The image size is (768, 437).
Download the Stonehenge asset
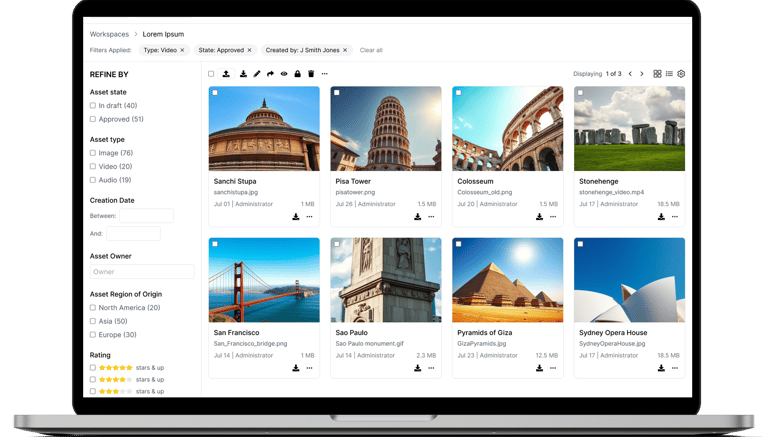[661, 217]
